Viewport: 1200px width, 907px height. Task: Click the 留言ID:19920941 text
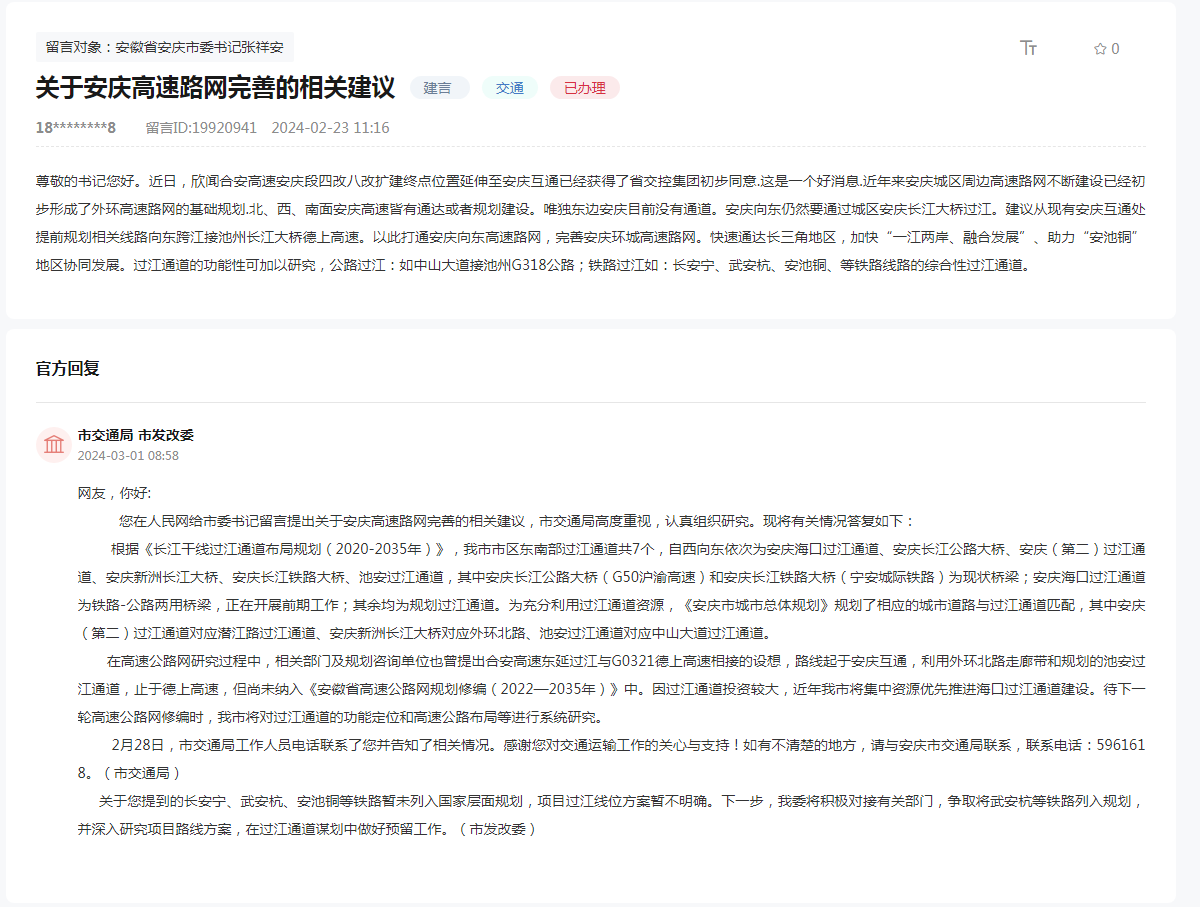(x=201, y=128)
